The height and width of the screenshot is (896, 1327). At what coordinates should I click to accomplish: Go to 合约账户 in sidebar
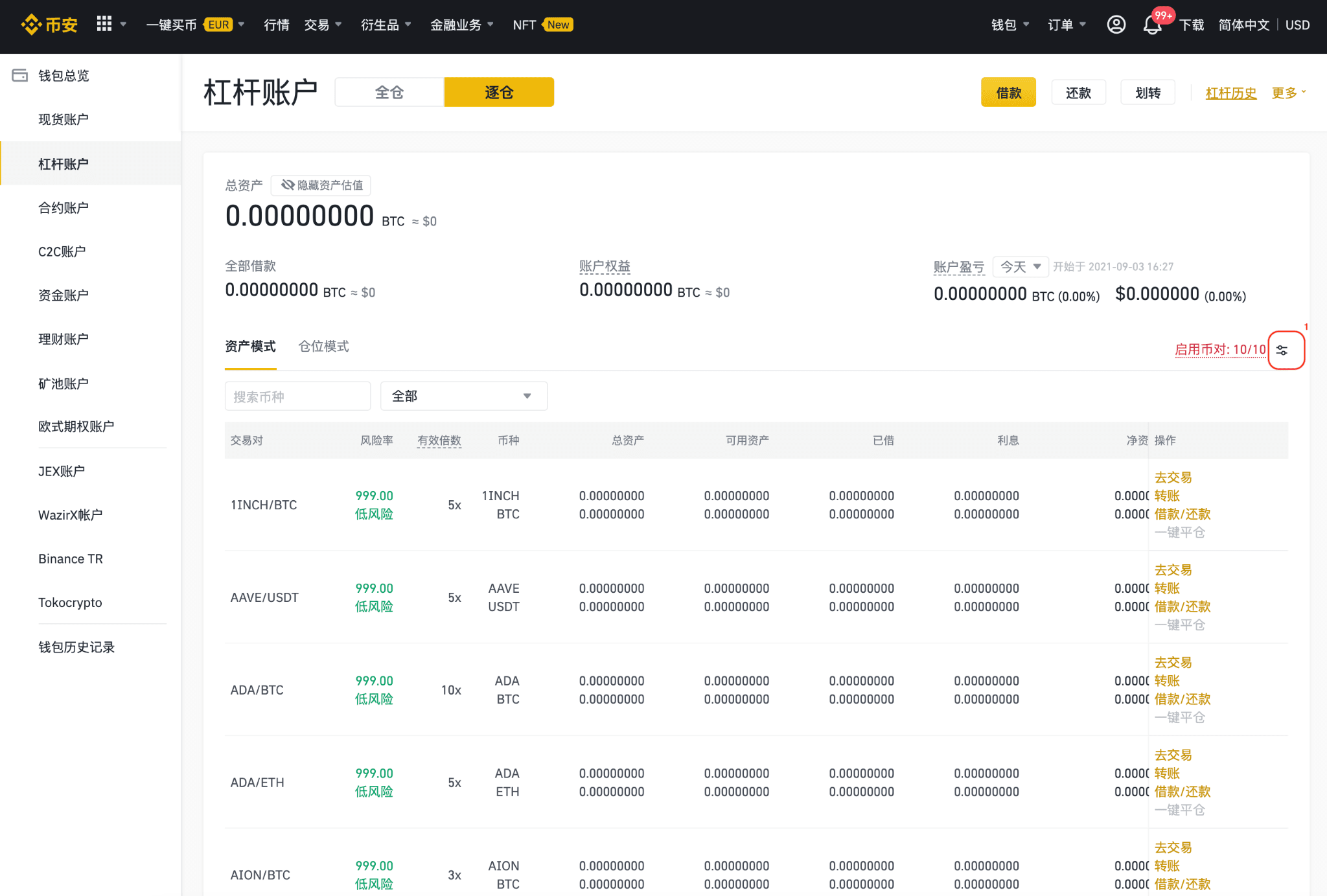pos(63,207)
